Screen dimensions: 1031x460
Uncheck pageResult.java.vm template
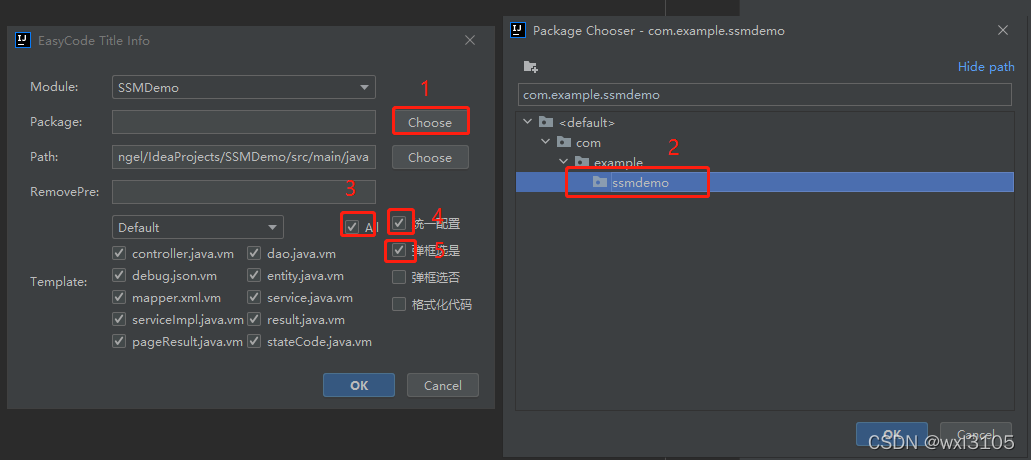[119, 342]
